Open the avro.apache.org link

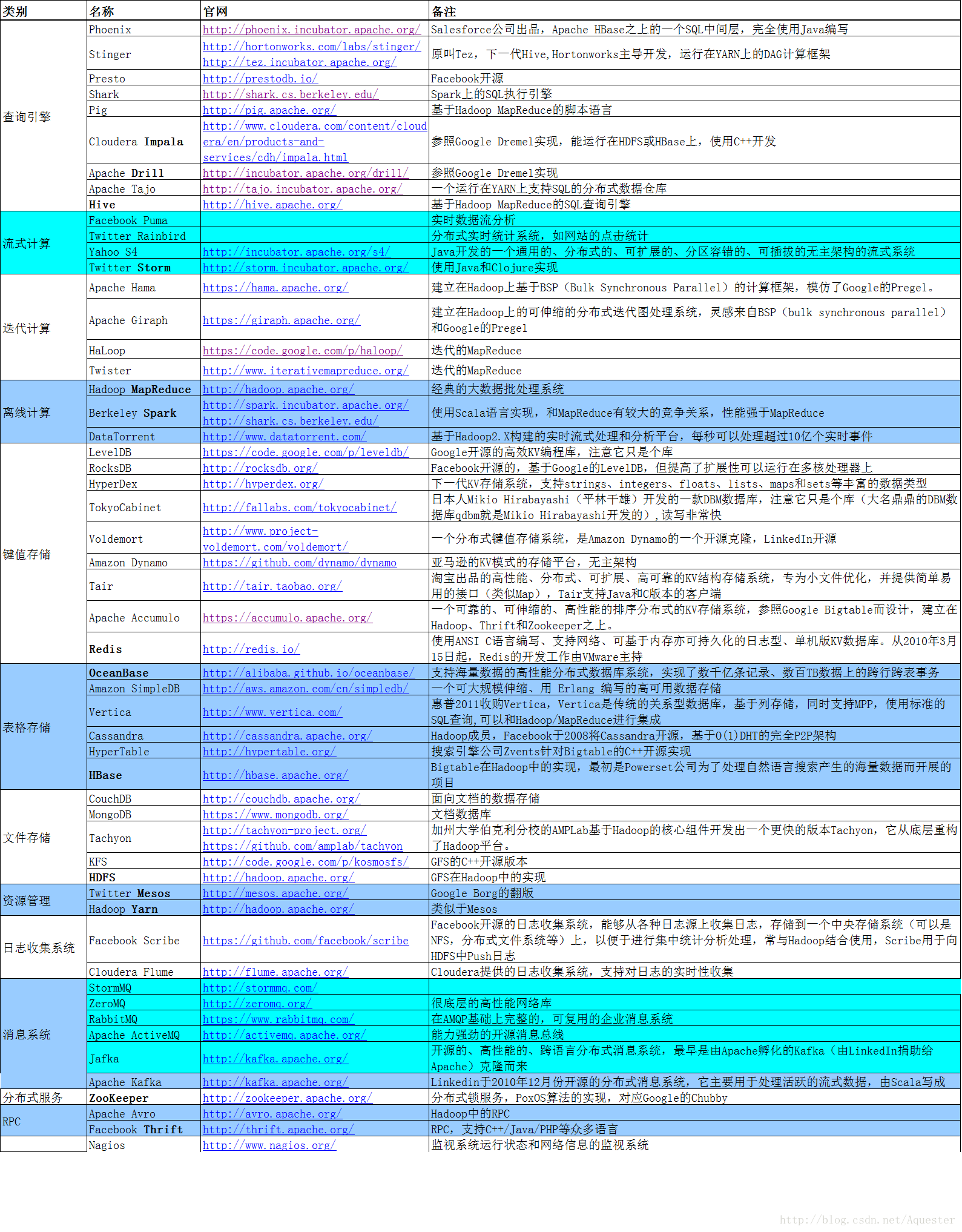pos(272,1114)
